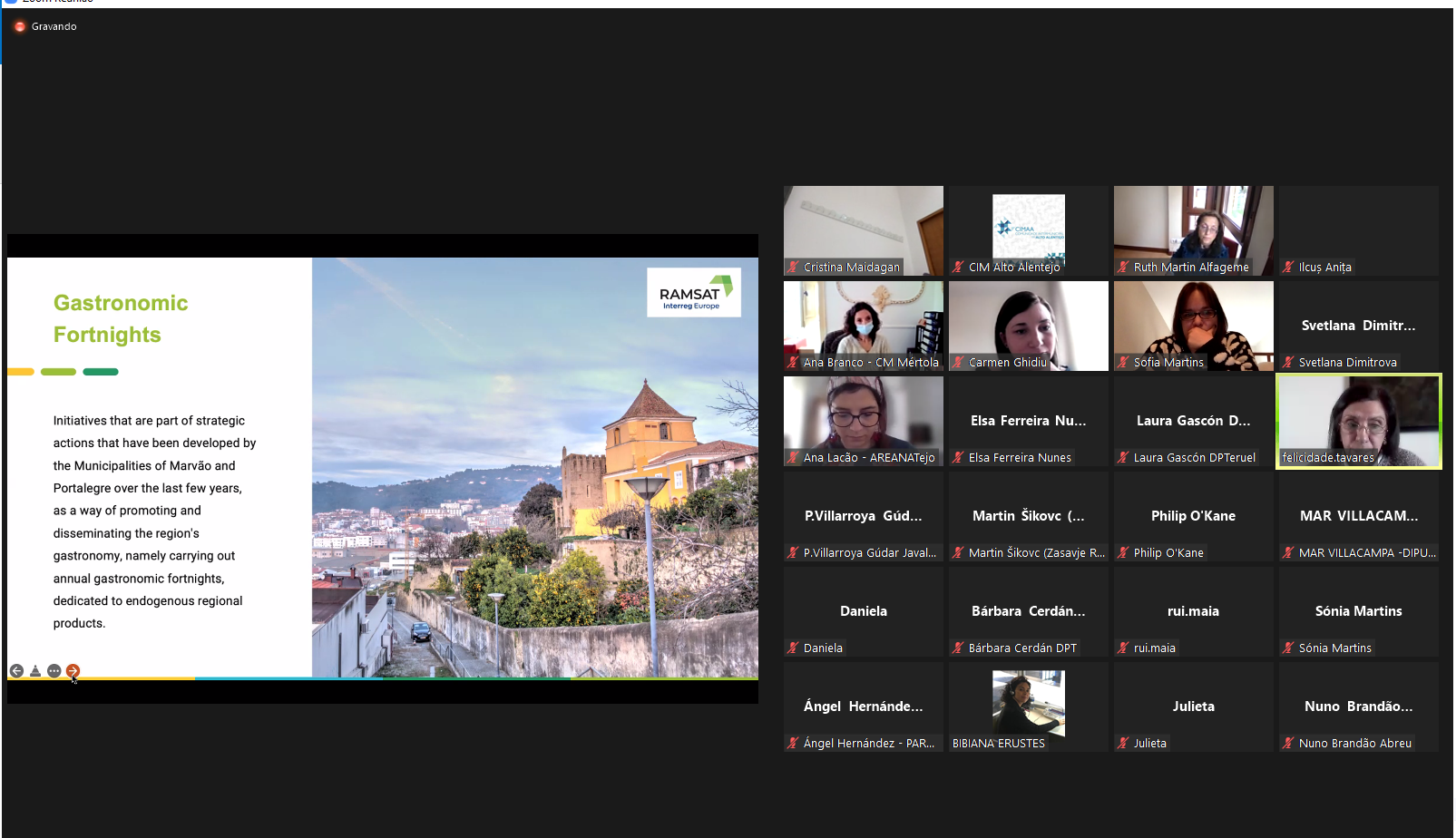Image resolution: width=1456 pixels, height=838 pixels.
Task: Click Daniela's muted microphone icon
Action: (793, 648)
